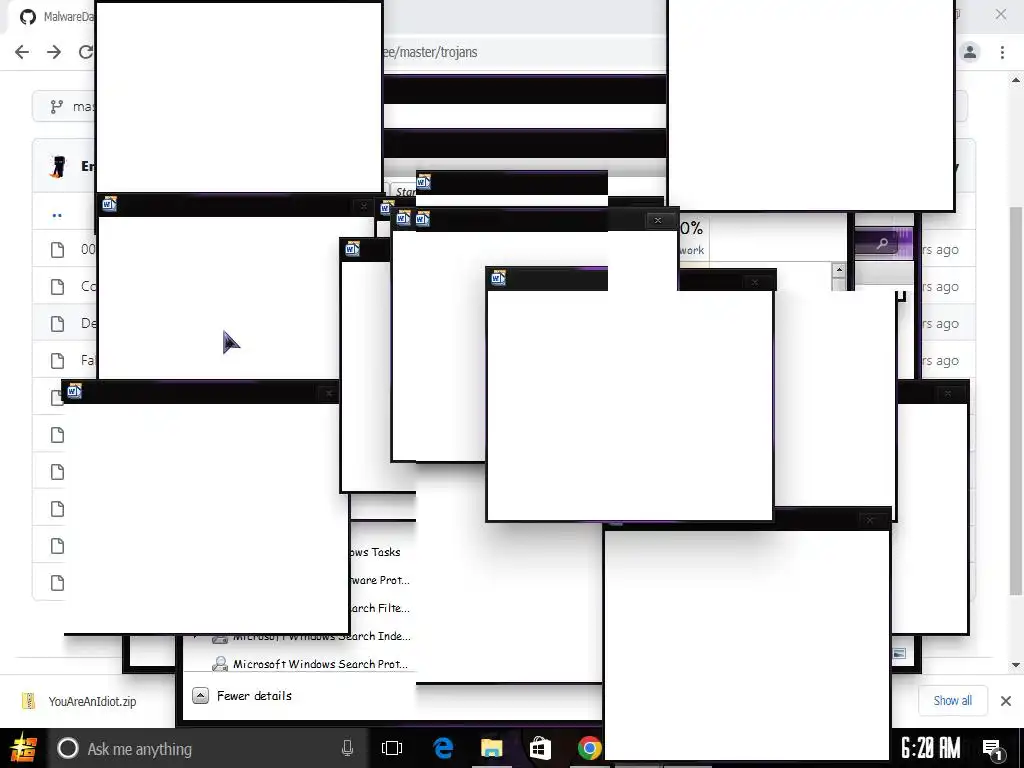Go back with Chrome's back arrow
1024x768 pixels.
click(22, 52)
